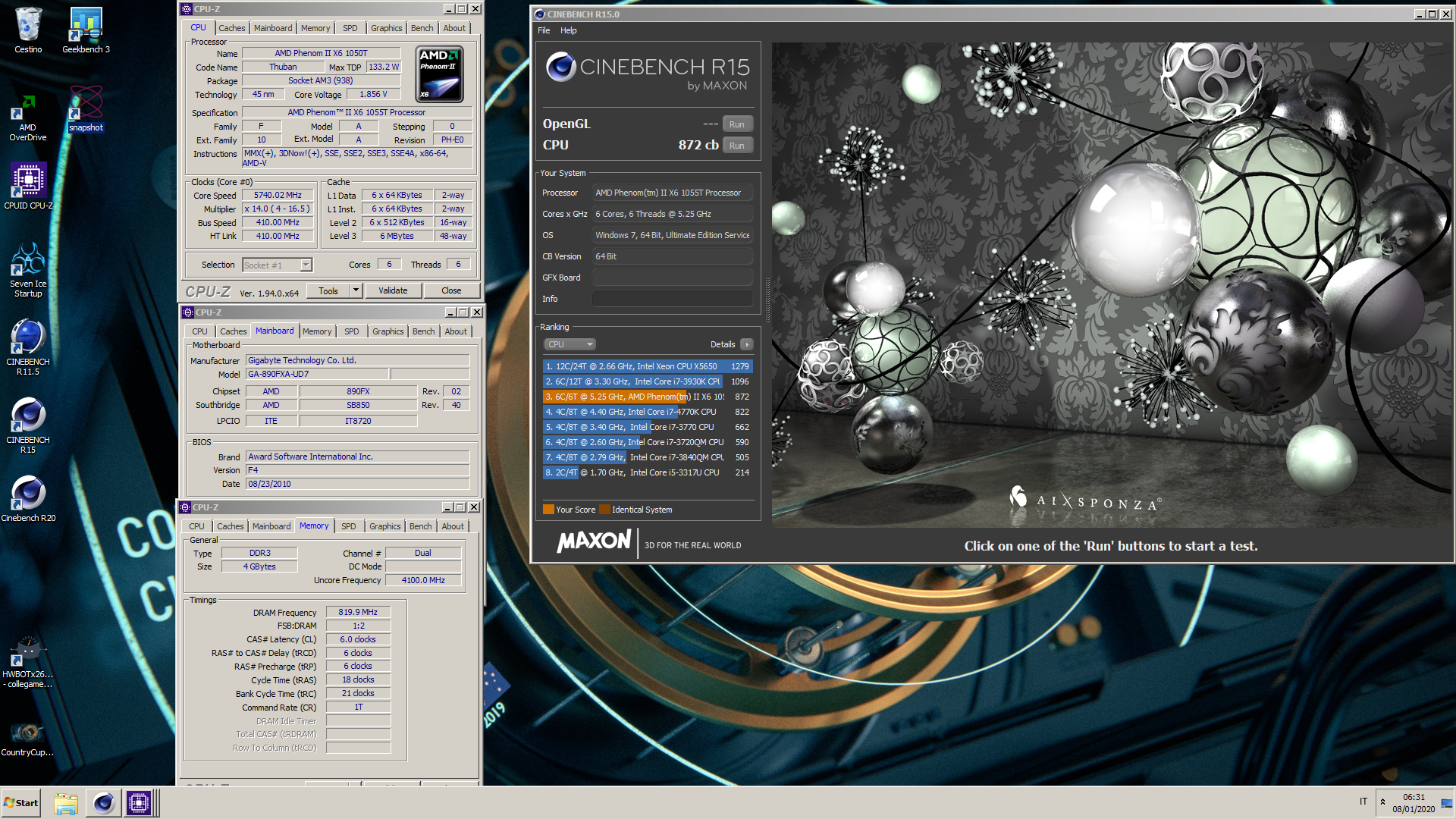Click the Cinebench R15 sphere logo
Viewport: 1456px width, 819px height.
(x=561, y=67)
